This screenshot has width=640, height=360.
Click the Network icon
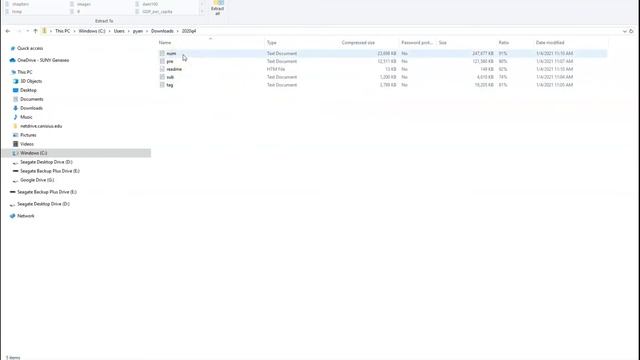coord(13,216)
